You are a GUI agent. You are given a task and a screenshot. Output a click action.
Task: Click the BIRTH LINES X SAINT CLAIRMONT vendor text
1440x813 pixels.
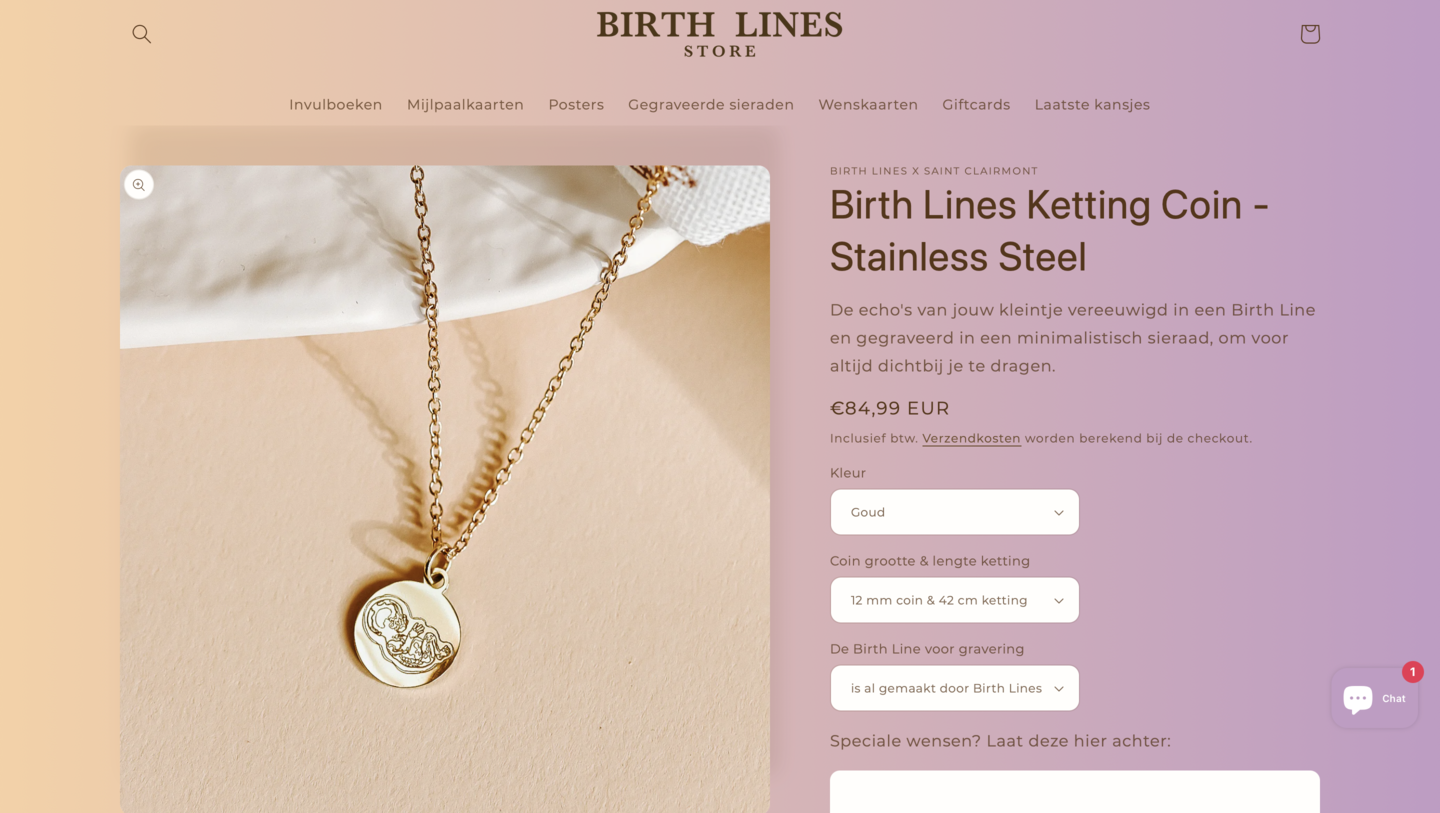(933, 171)
